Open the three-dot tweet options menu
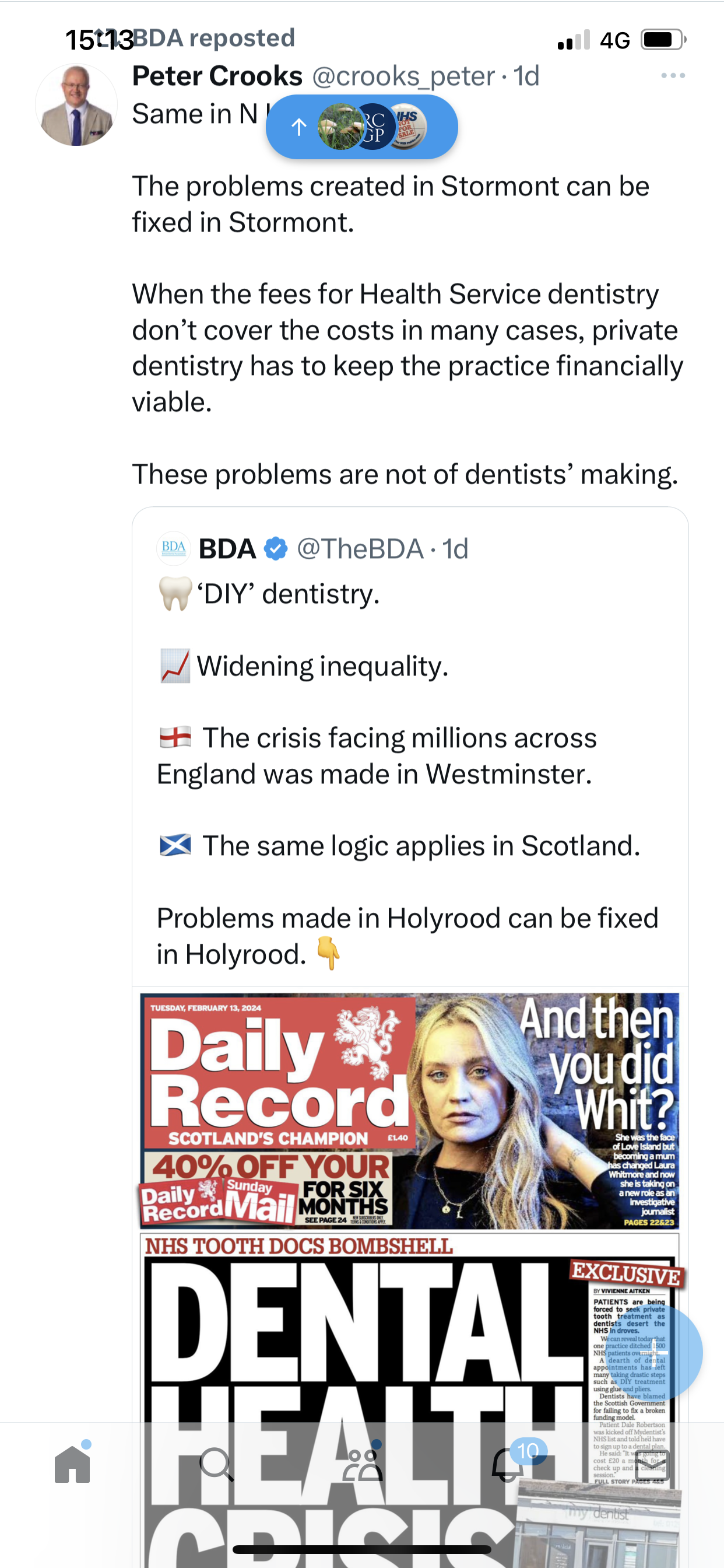 pos(673,75)
